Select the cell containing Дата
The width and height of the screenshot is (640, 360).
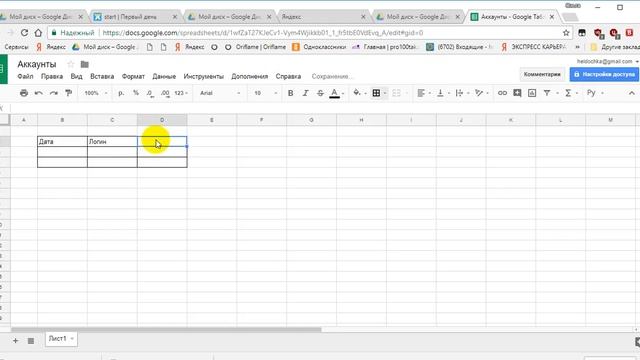click(62, 142)
